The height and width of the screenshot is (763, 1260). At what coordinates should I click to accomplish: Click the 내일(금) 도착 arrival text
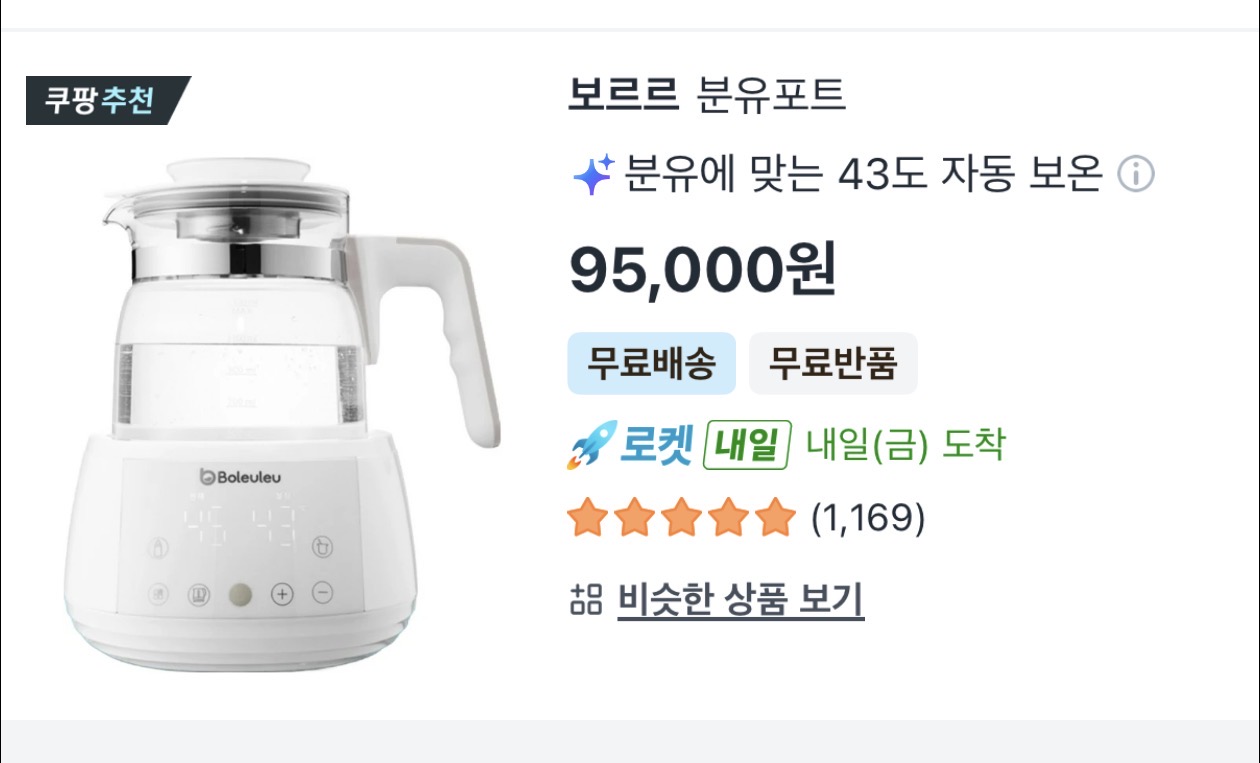[x=905, y=446]
